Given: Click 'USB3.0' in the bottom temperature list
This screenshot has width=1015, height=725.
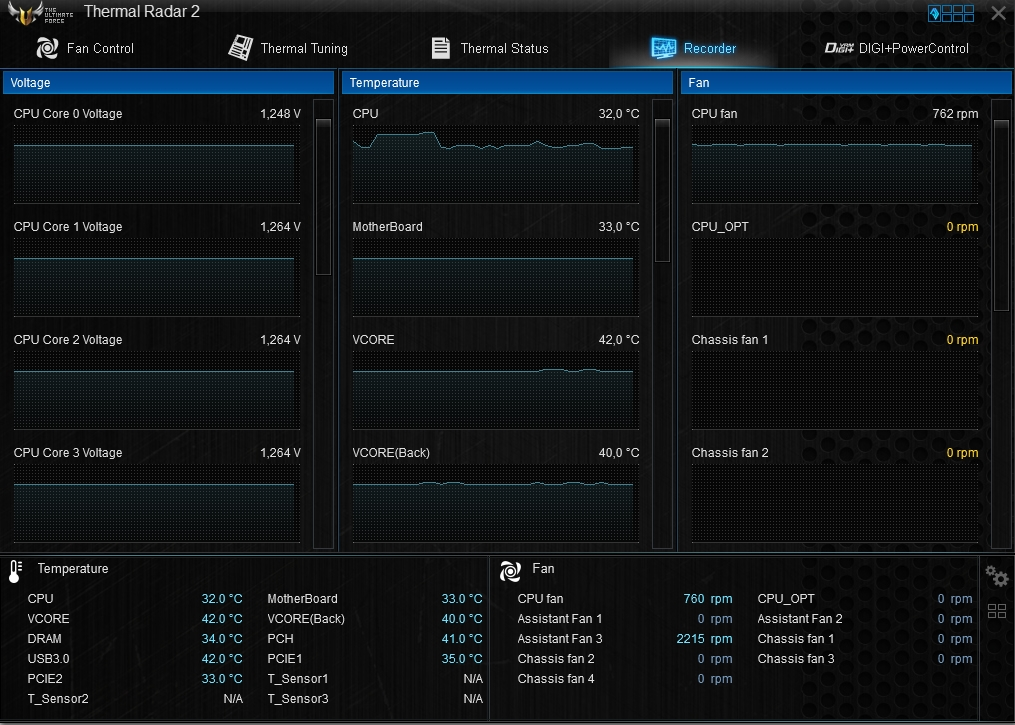Looking at the screenshot, I should [49, 659].
